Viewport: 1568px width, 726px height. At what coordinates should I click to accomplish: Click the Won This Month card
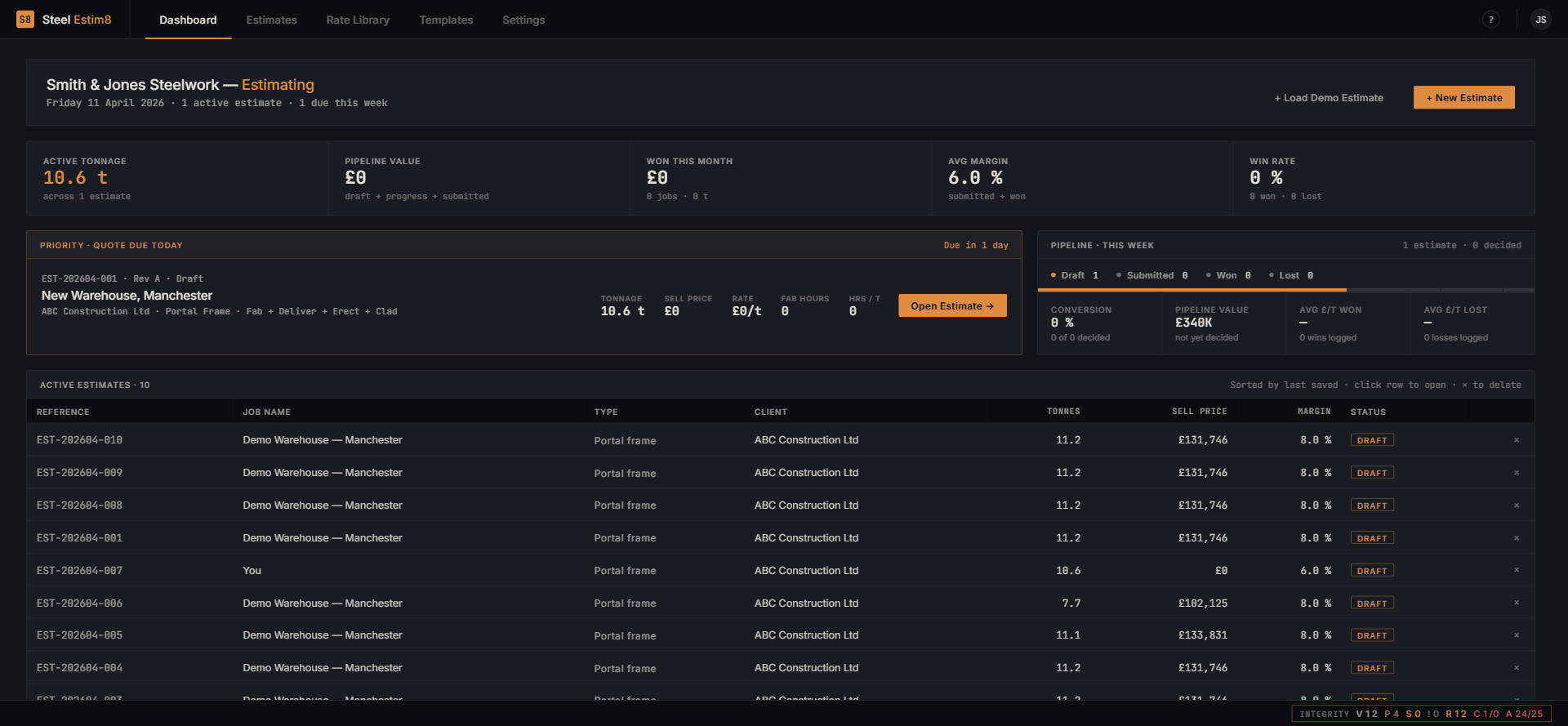tap(780, 178)
